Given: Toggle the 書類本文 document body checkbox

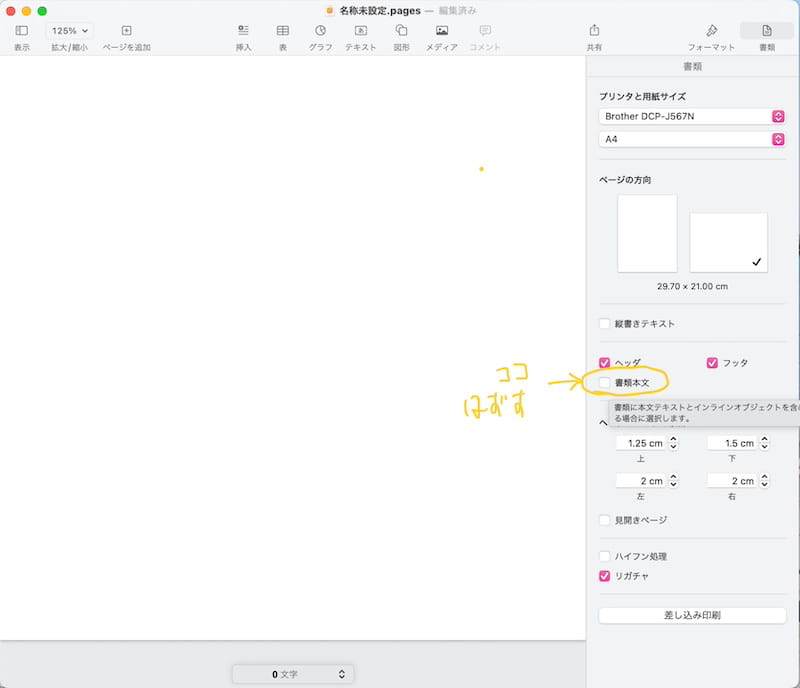Looking at the screenshot, I should coord(604,383).
